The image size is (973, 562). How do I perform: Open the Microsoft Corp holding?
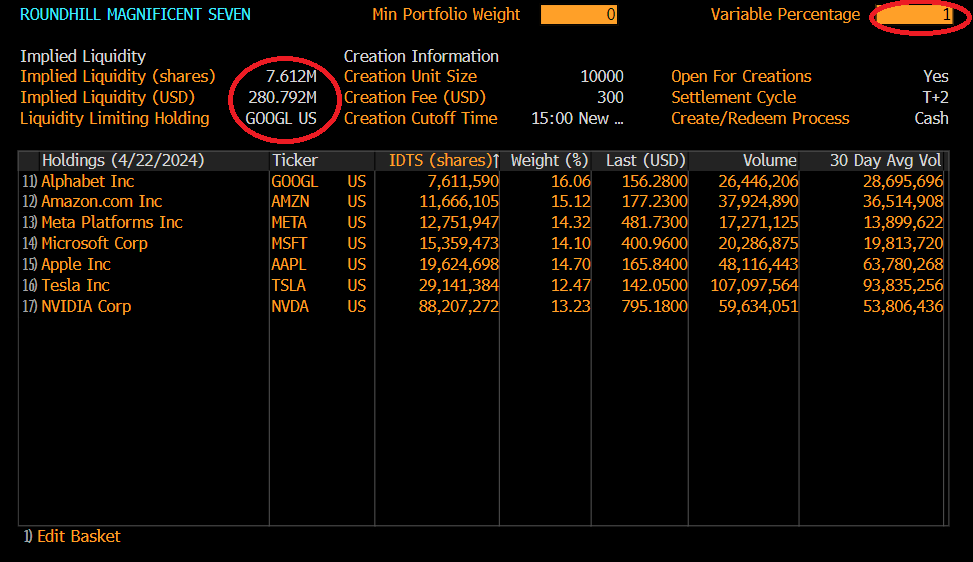coord(94,243)
